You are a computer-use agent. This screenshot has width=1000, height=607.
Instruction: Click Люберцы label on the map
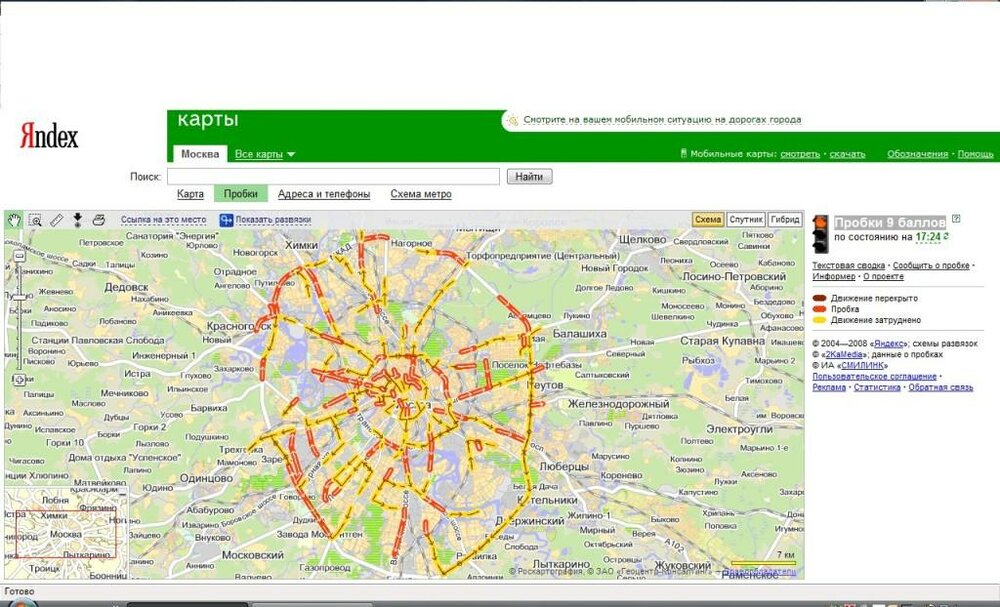564,466
